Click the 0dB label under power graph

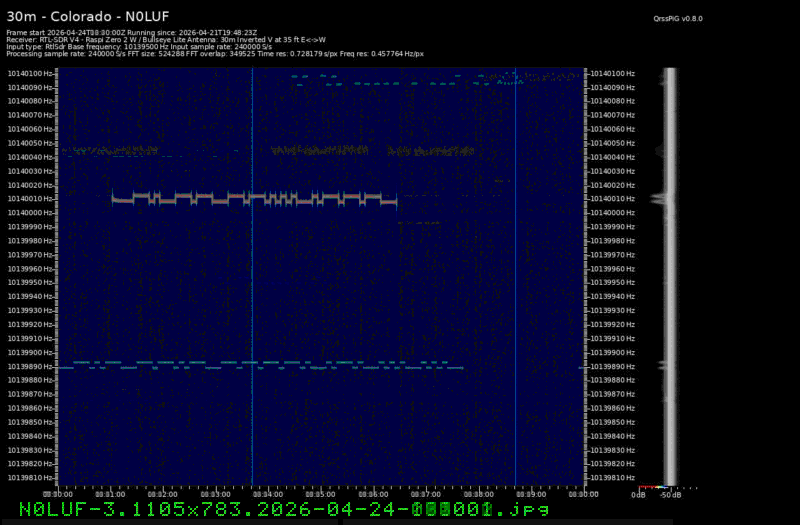(638, 494)
